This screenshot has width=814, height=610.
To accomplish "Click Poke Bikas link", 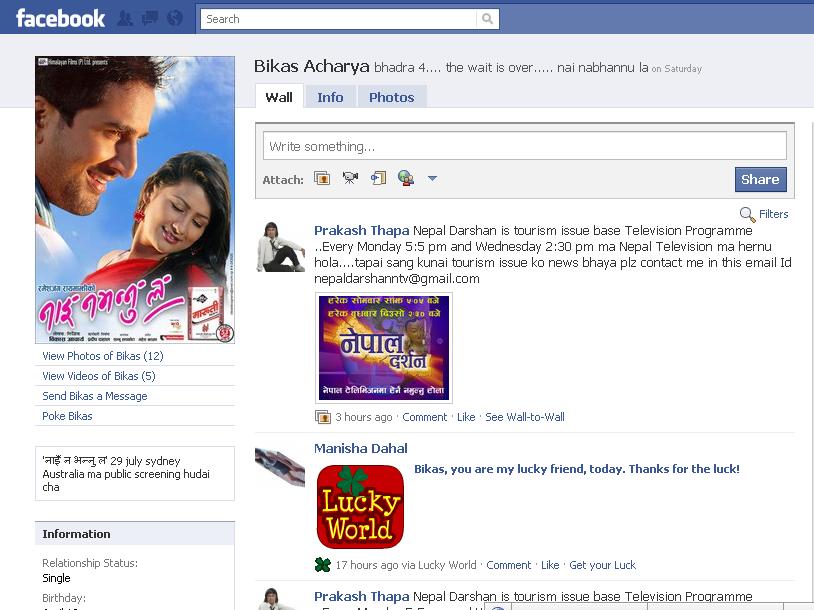I will (x=67, y=416).
